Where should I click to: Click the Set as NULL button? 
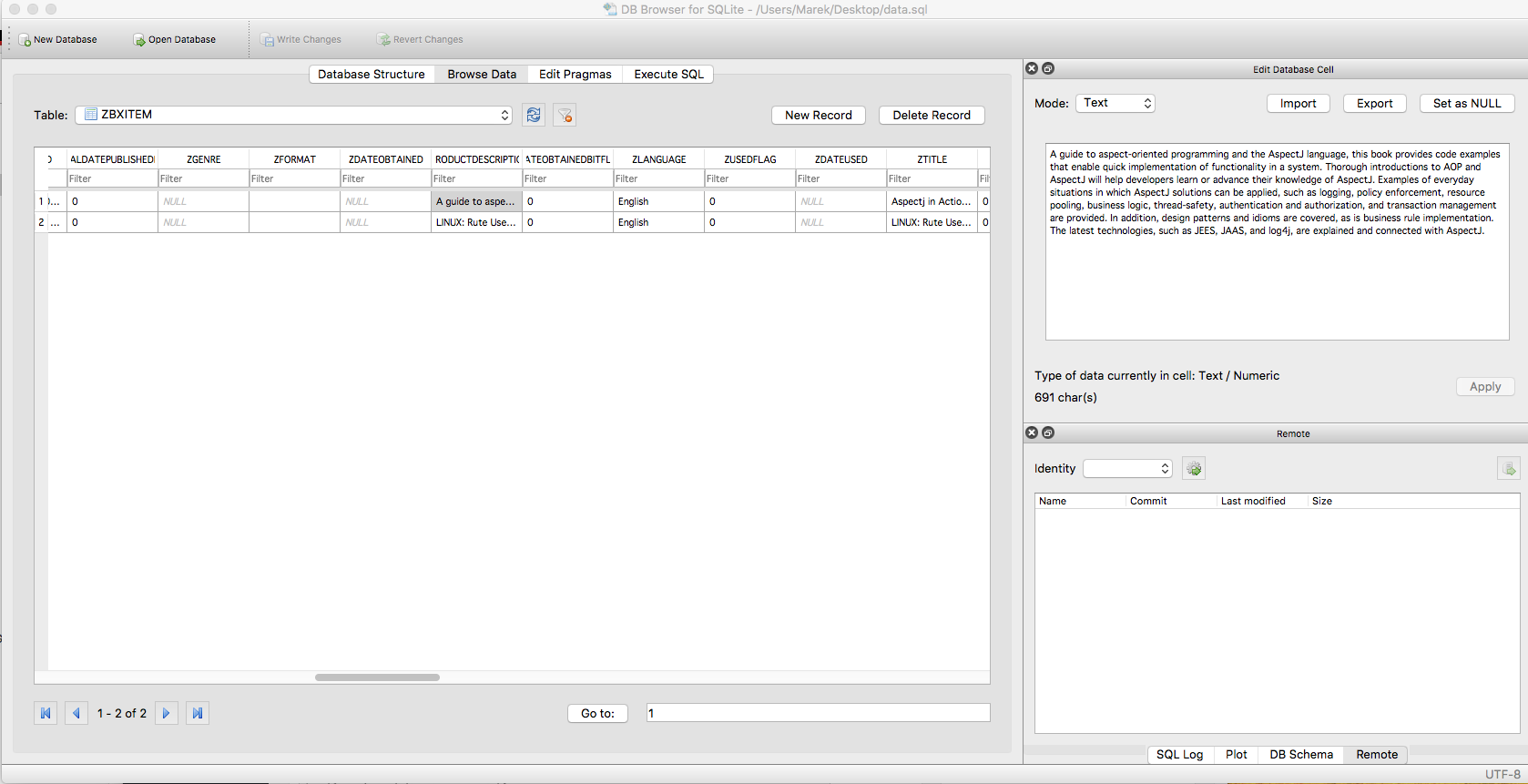1466,103
